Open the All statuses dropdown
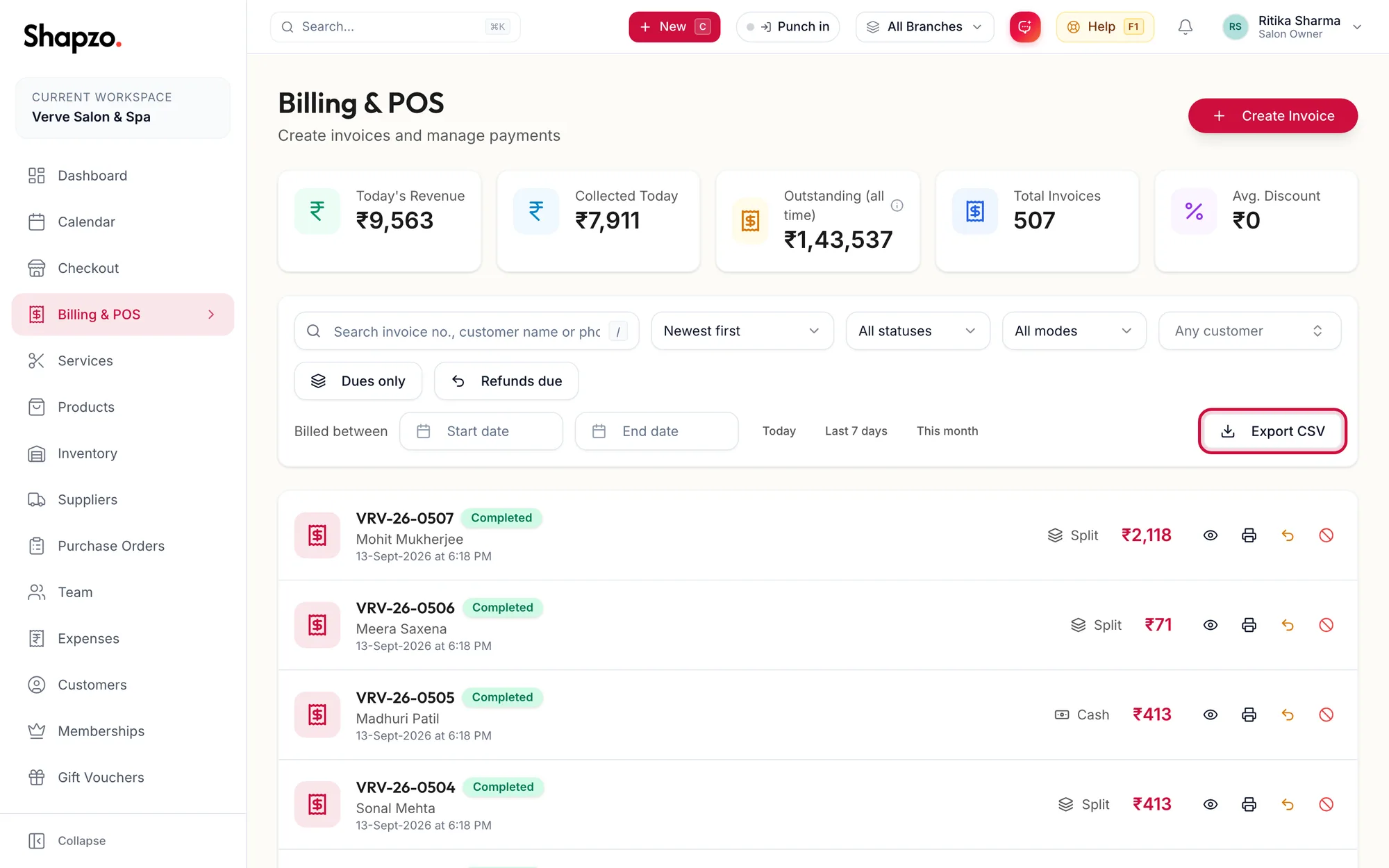The height and width of the screenshot is (868, 1389). coord(917,331)
